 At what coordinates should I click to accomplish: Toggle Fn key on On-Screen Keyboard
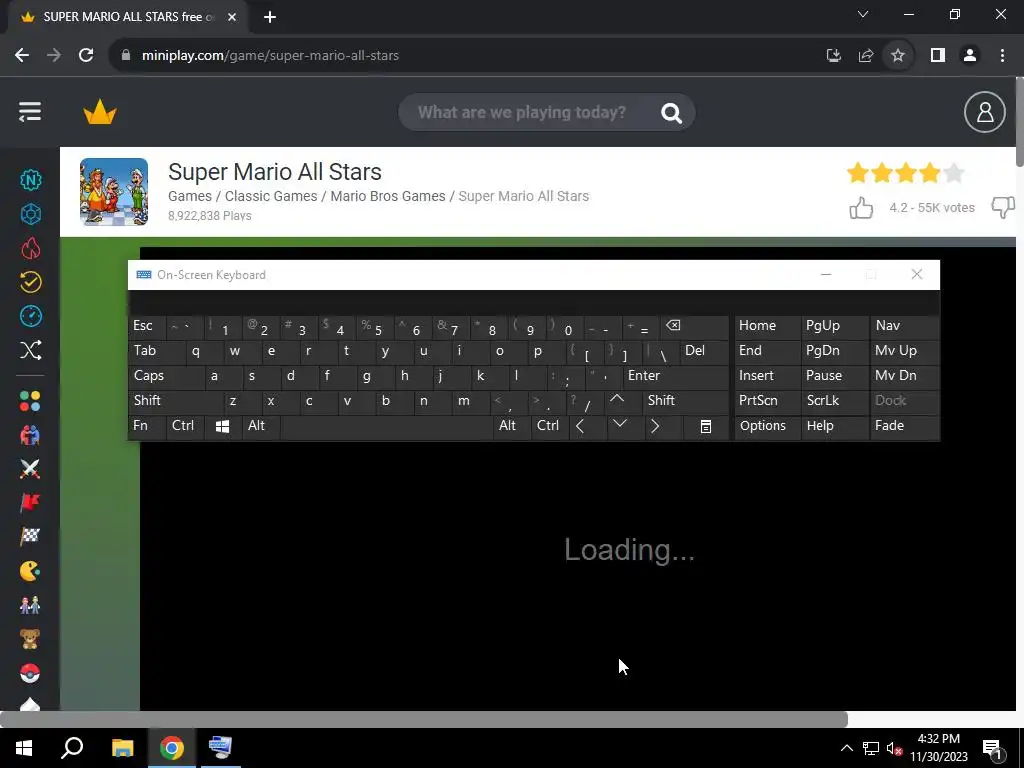(145, 426)
